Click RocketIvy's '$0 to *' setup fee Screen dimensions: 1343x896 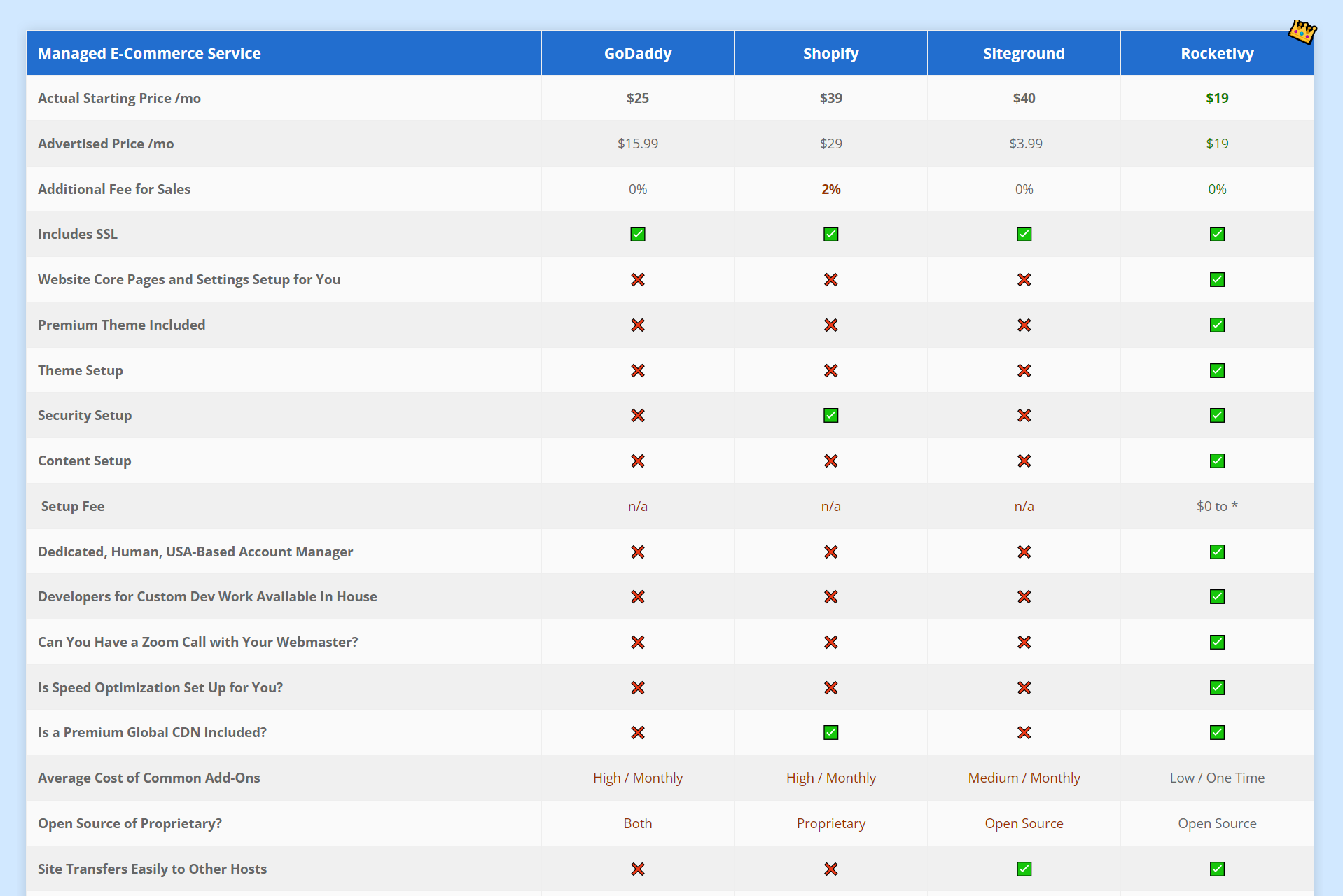[1217, 506]
